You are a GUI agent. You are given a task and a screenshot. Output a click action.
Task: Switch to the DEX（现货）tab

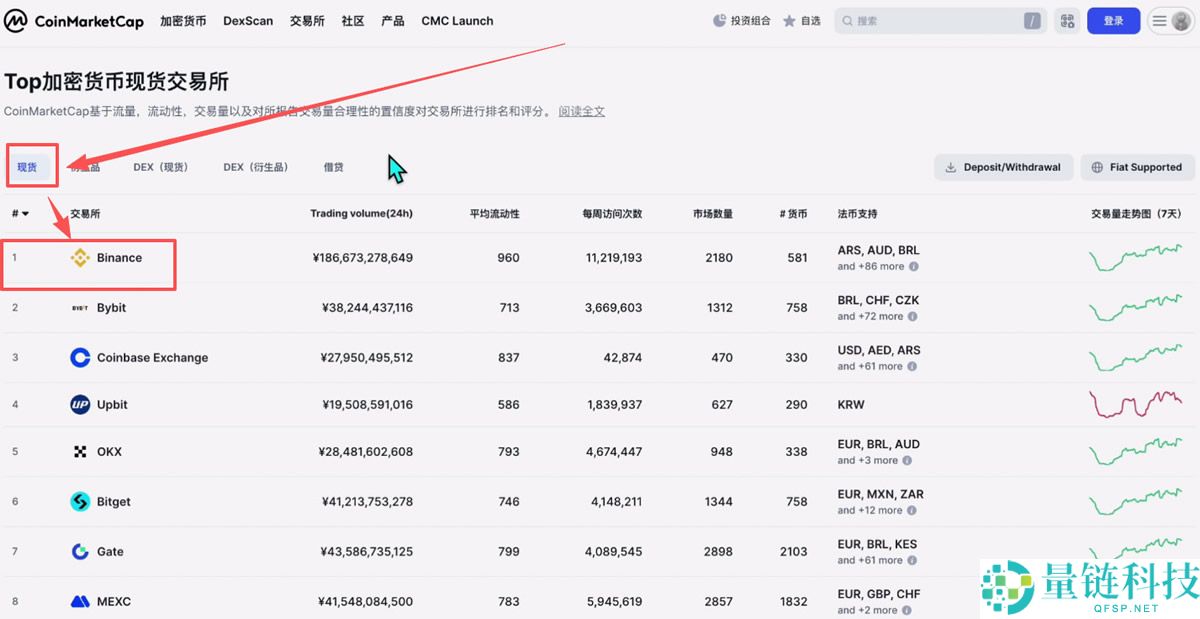tap(160, 167)
